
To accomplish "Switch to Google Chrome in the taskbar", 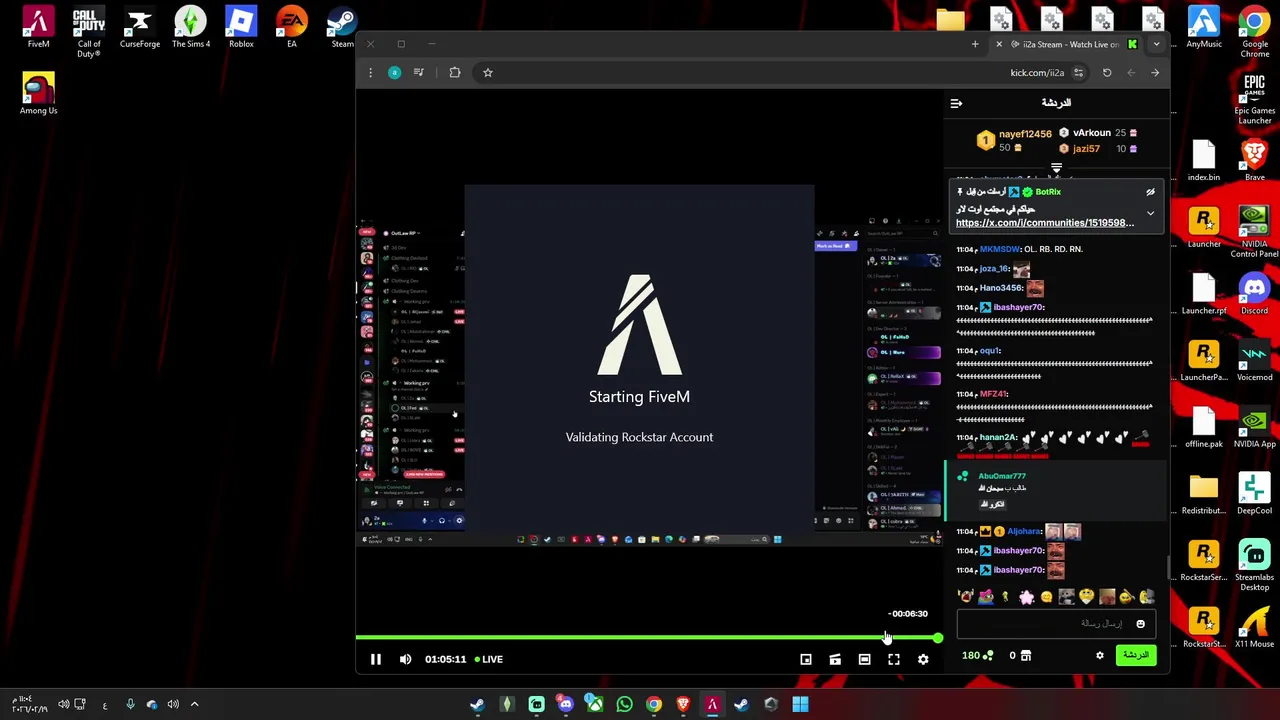I will [x=654, y=704].
